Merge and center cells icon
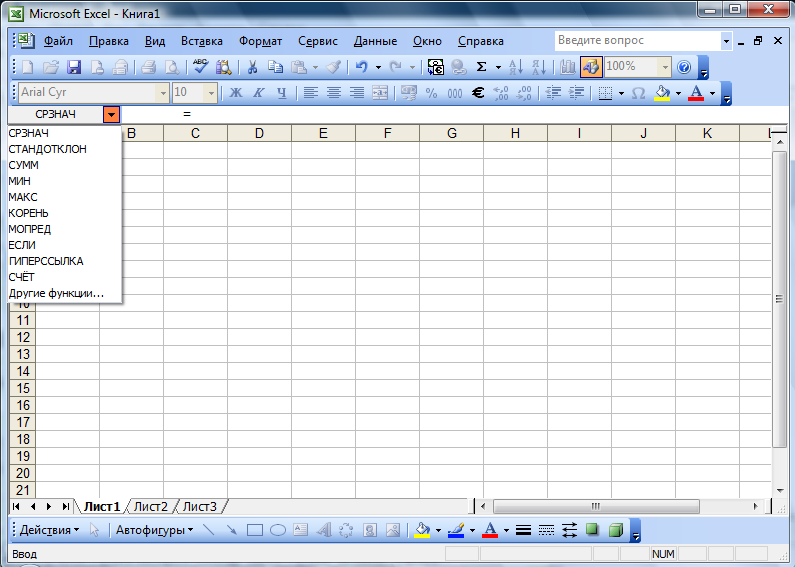This screenshot has width=795, height=567. [380, 93]
